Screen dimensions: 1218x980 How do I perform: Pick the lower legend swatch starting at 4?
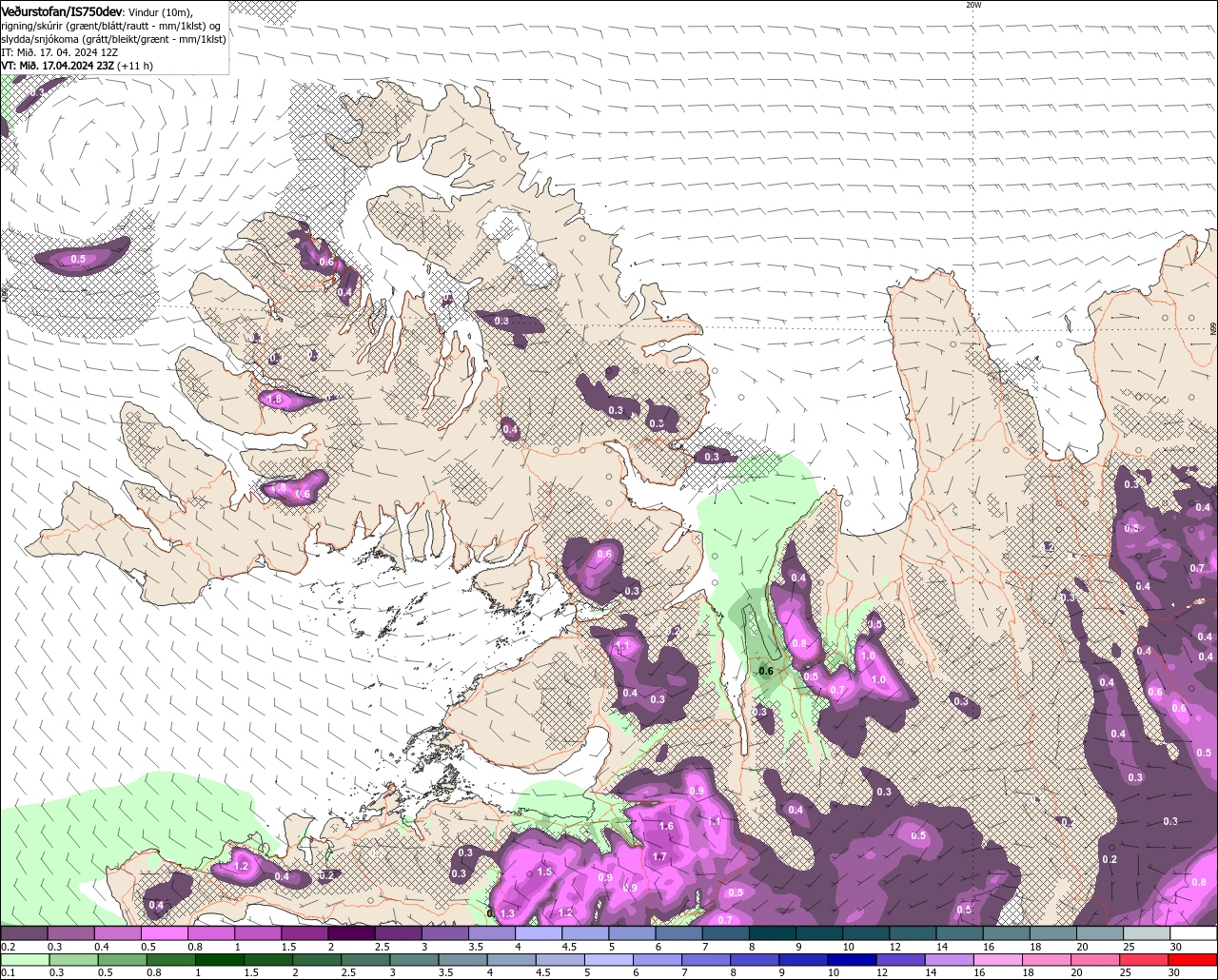coord(514,960)
